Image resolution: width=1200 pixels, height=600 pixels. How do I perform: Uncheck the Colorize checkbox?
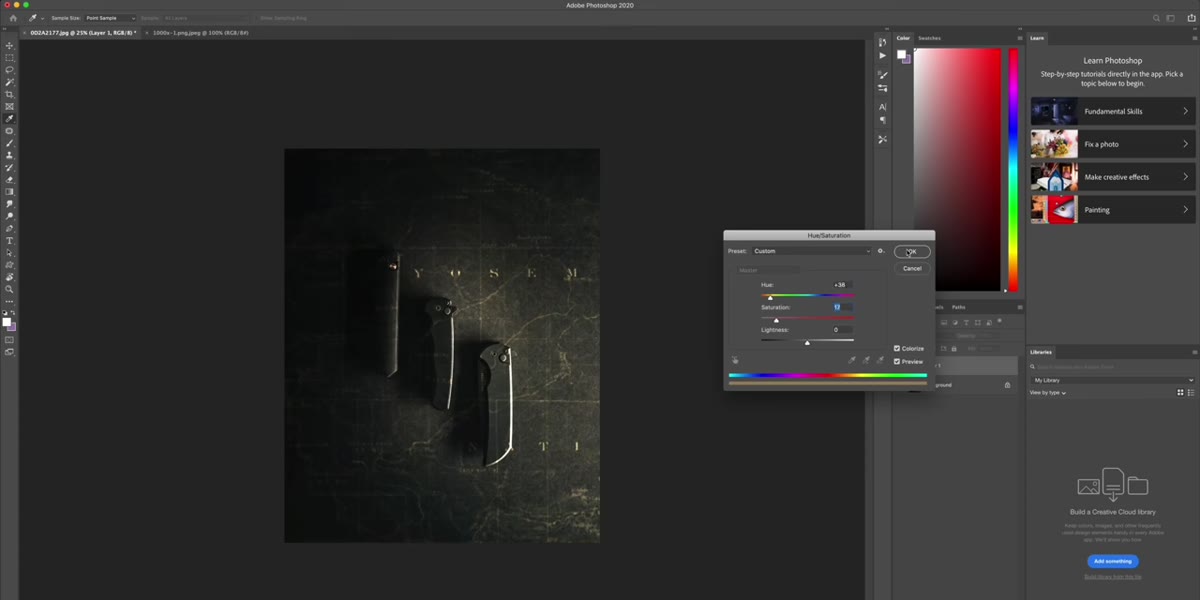pos(897,349)
